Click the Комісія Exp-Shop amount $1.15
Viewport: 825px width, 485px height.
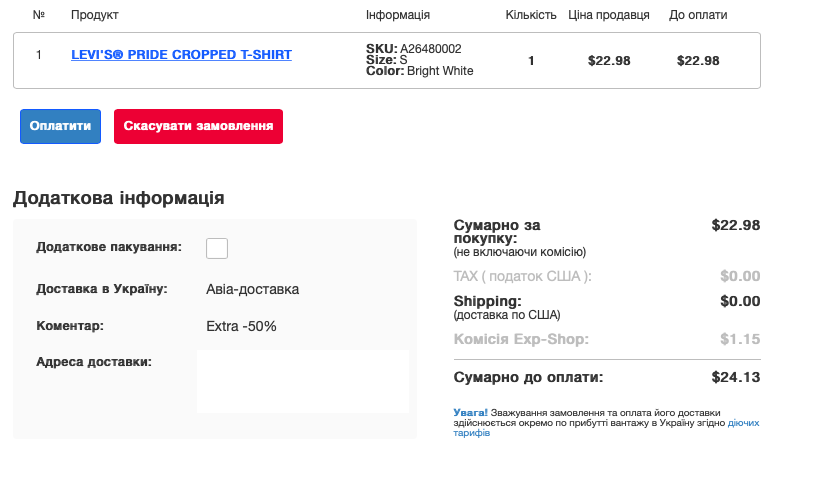740,339
